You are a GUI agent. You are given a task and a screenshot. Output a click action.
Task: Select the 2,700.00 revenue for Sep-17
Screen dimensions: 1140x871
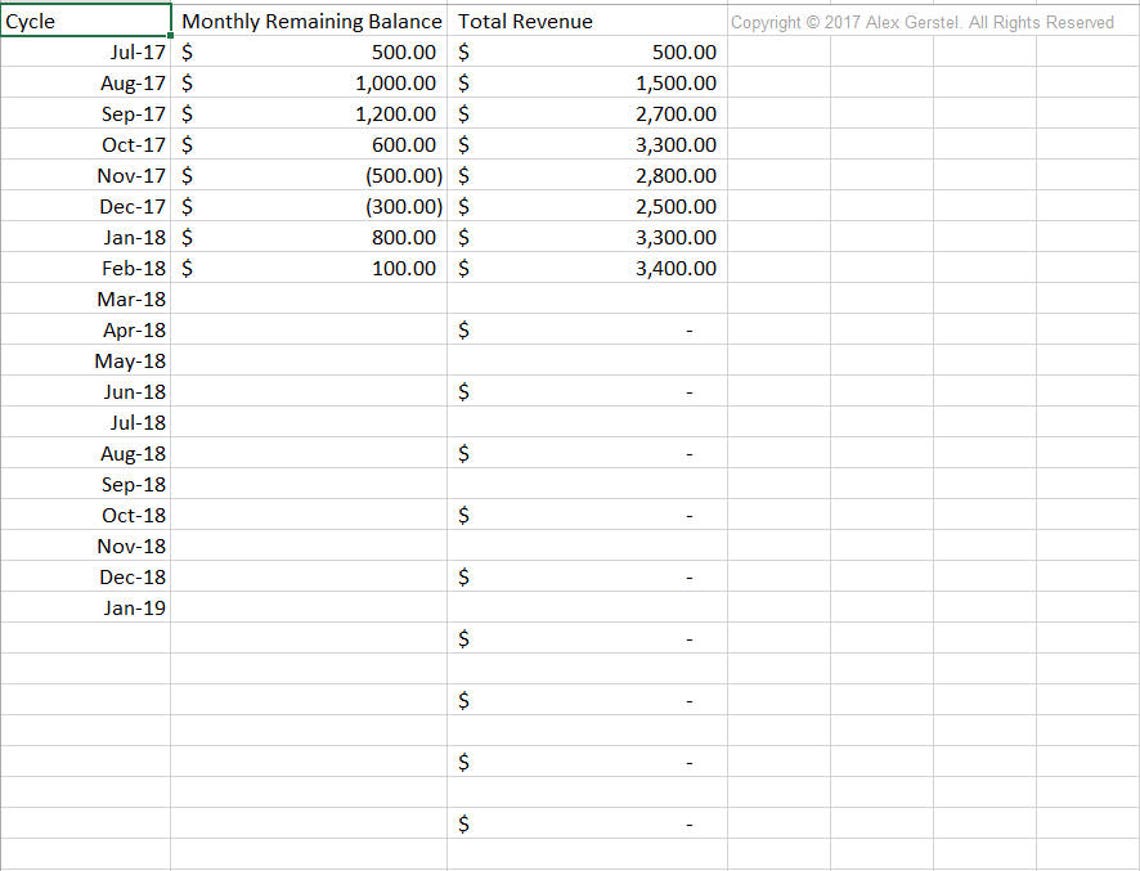point(585,113)
